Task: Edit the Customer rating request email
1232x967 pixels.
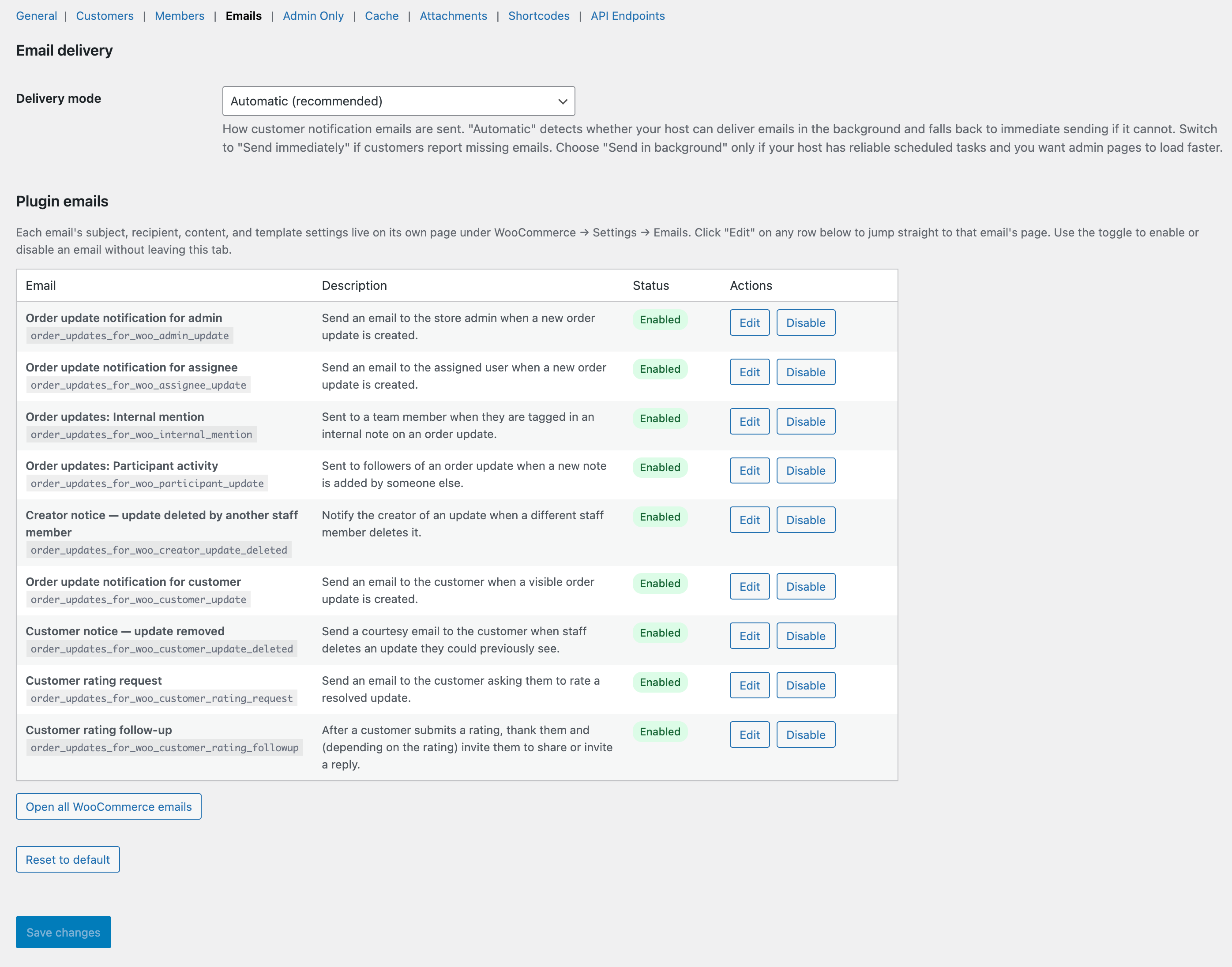Action: coord(750,685)
